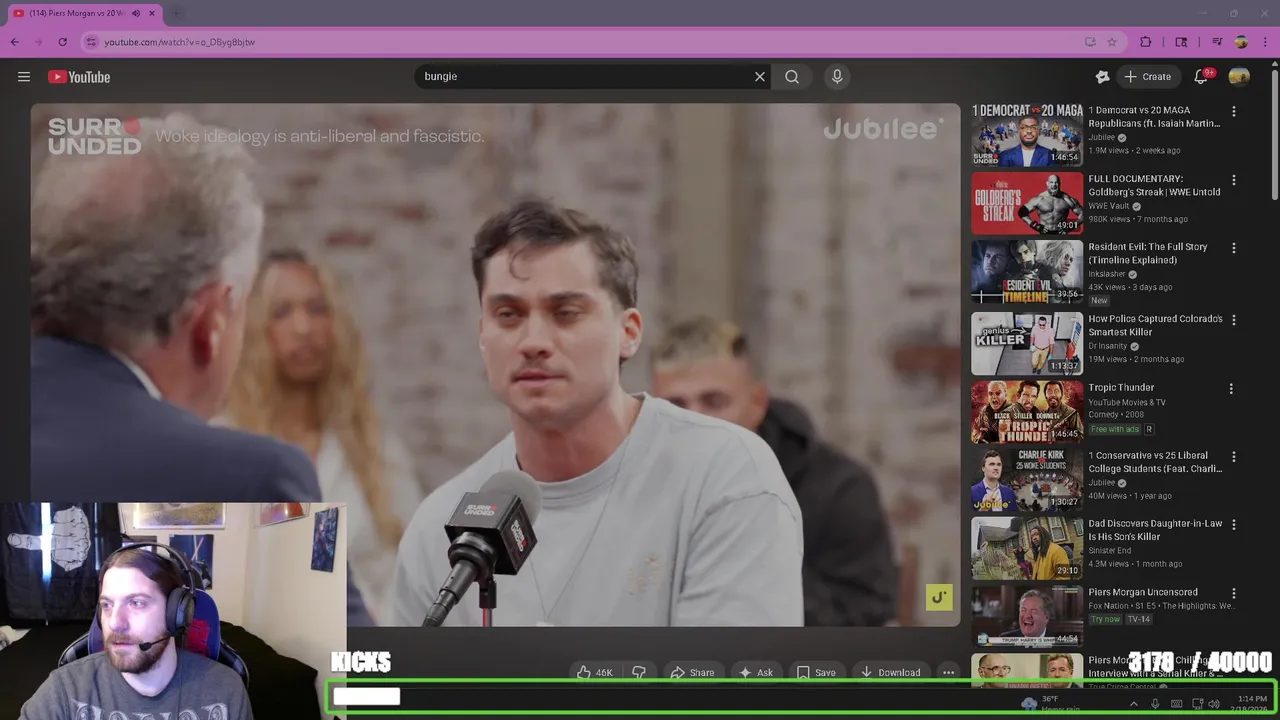Clear the search box text with X

pos(760,77)
